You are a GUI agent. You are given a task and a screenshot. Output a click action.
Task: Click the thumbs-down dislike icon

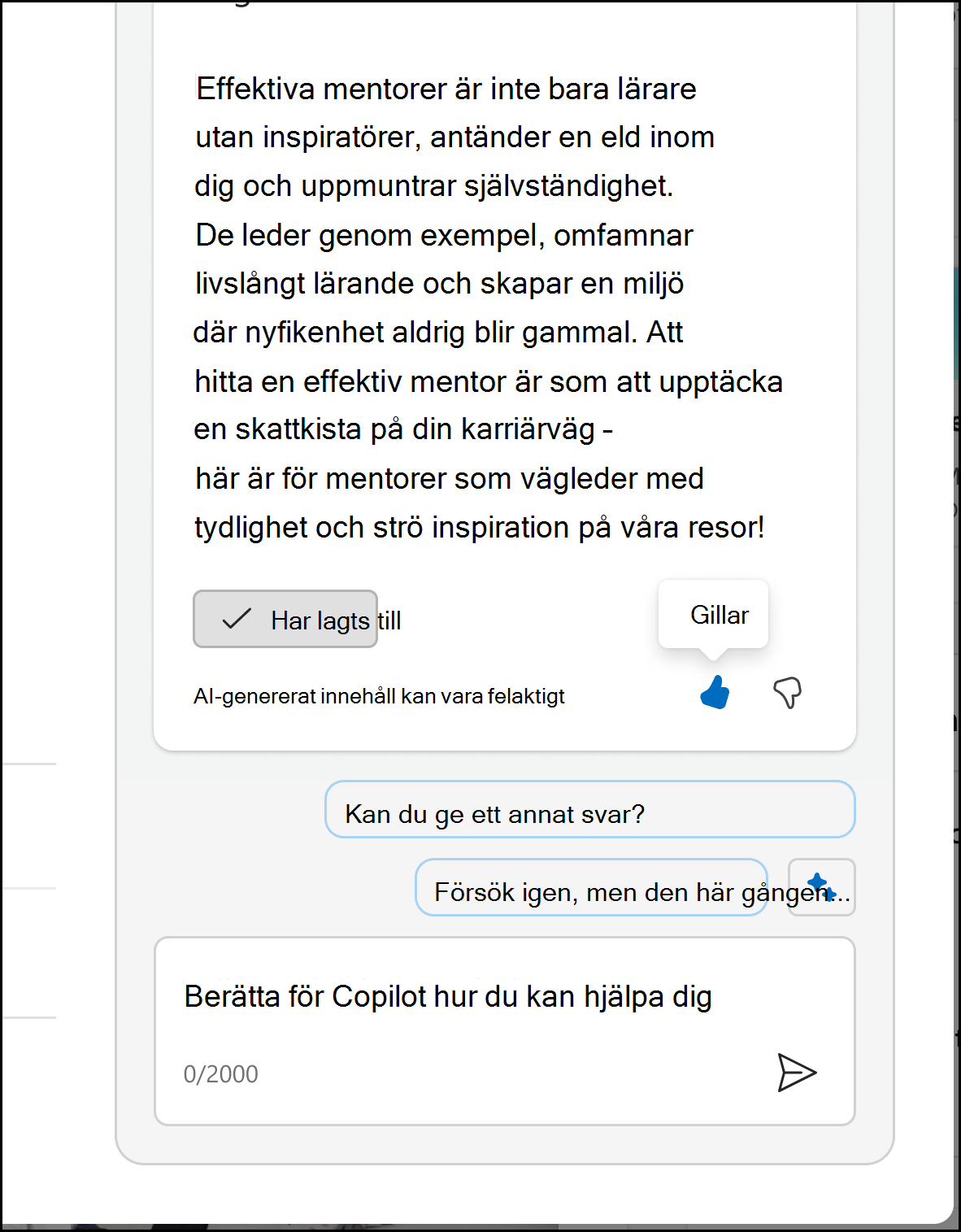[x=787, y=693]
